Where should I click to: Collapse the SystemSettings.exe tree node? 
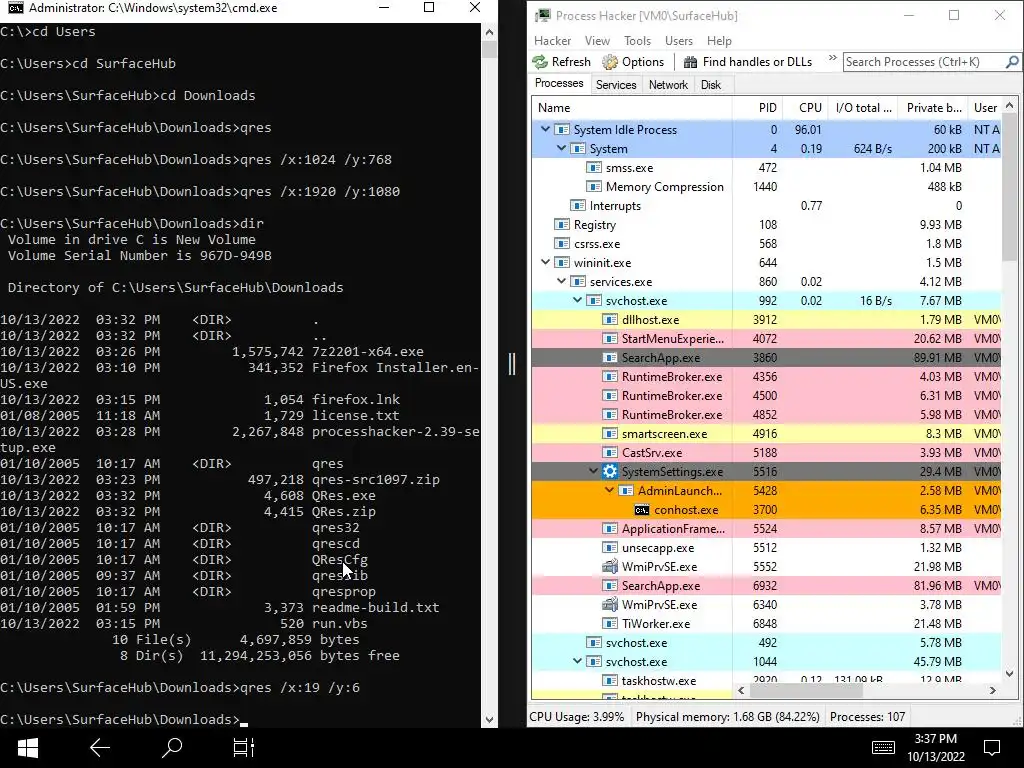click(x=594, y=472)
